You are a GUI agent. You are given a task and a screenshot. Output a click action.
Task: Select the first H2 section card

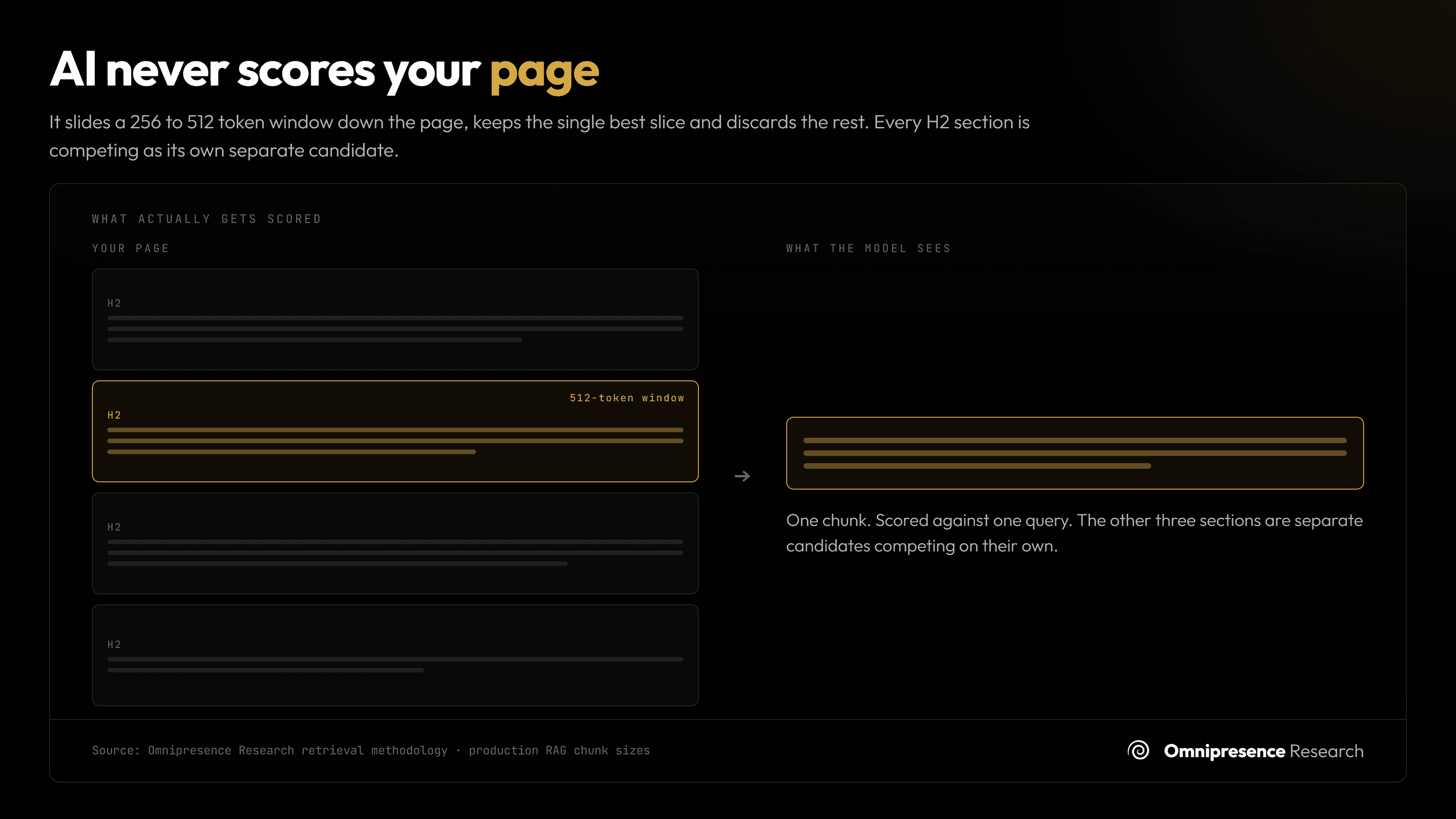coord(395,319)
